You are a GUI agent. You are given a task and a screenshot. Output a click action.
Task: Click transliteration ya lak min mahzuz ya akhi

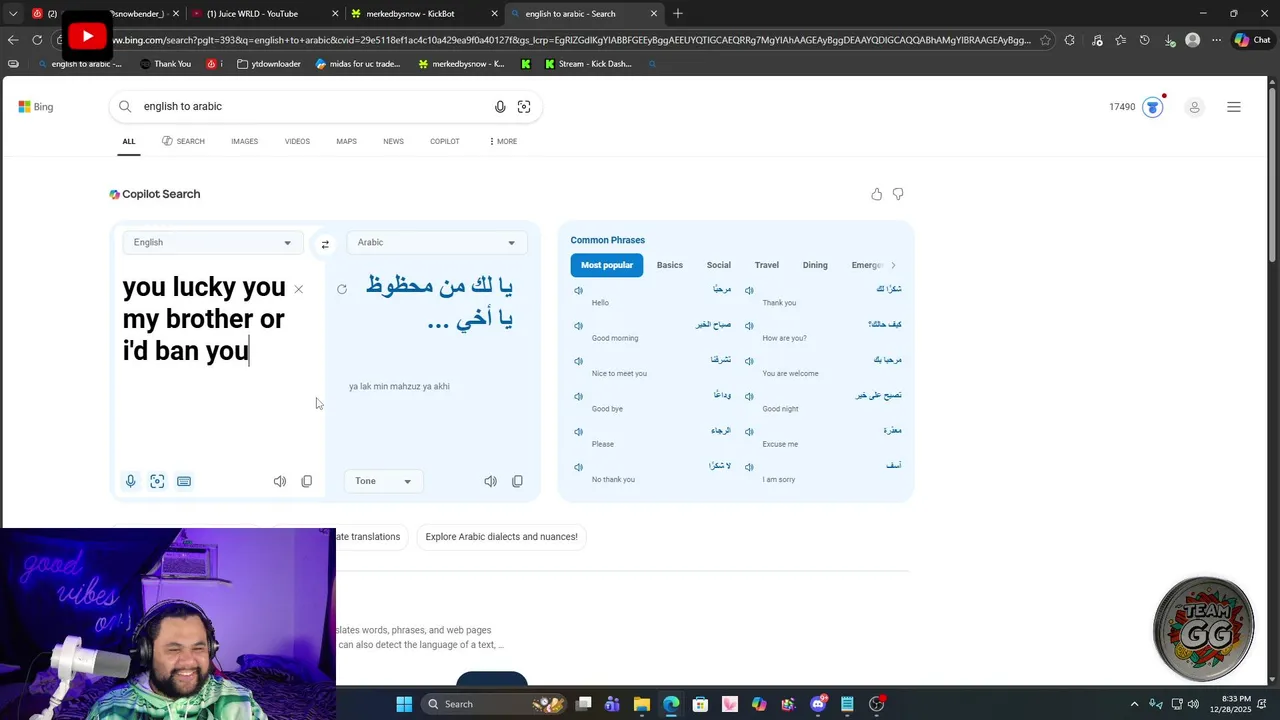399,386
